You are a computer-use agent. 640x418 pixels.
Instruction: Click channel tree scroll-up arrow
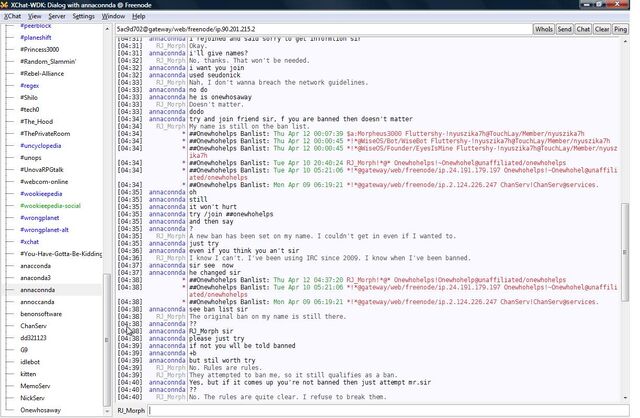point(107,29)
